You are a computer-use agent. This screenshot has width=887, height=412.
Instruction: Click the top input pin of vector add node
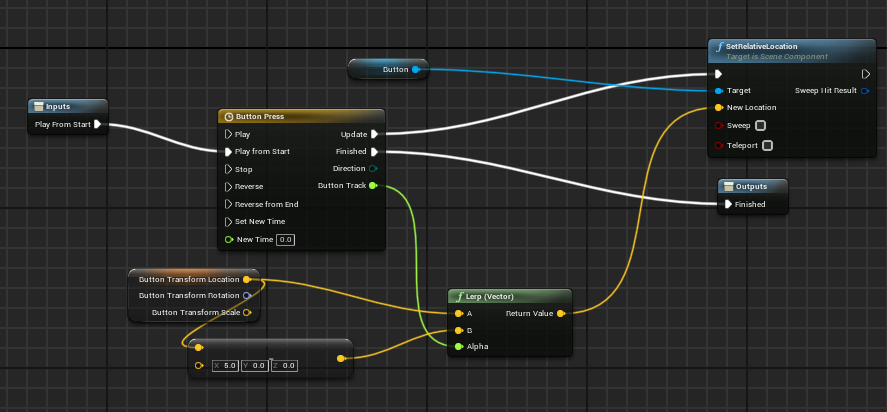[x=199, y=347]
